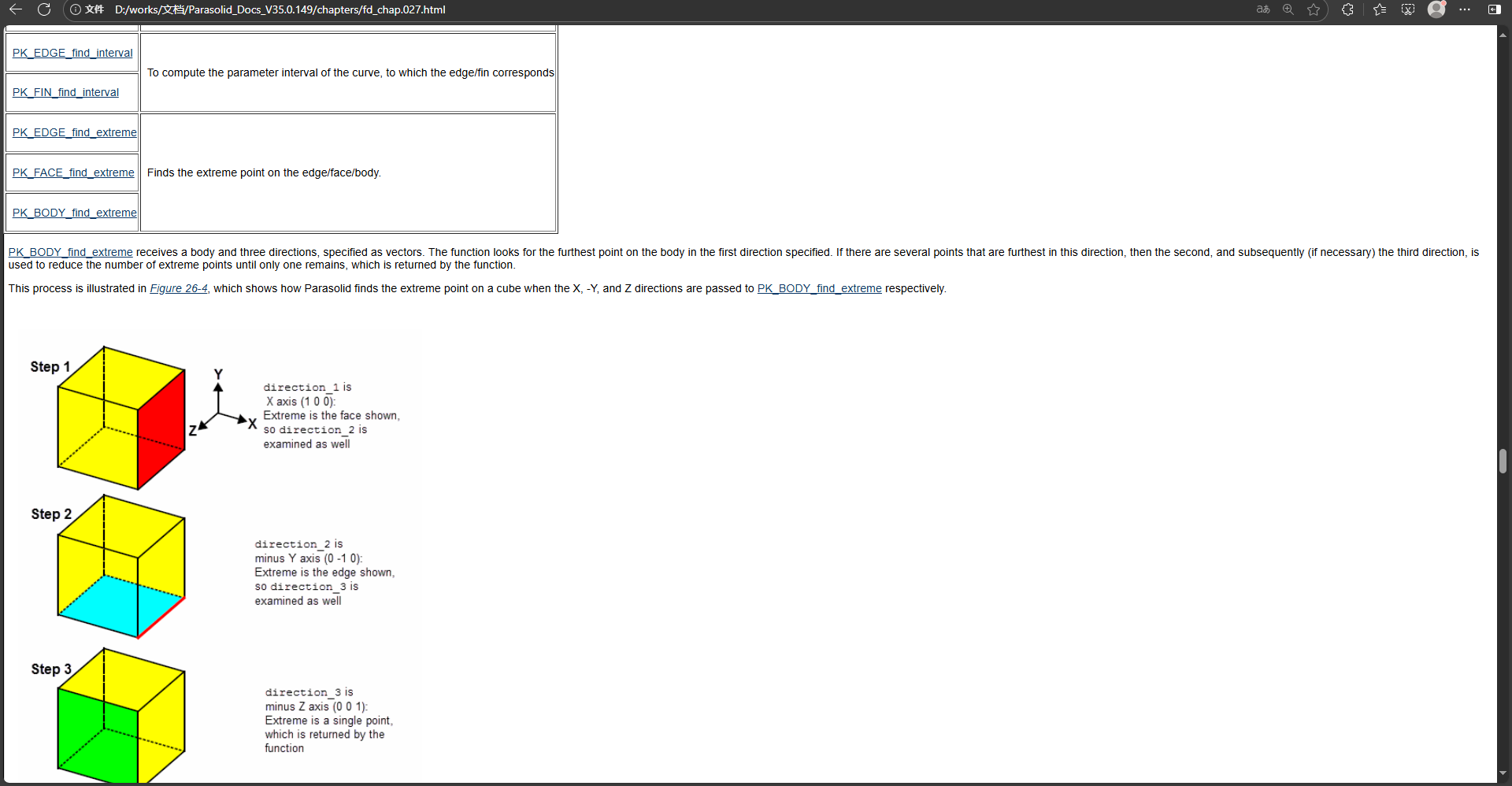Go back with the browser back arrow

click(x=15, y=9)
